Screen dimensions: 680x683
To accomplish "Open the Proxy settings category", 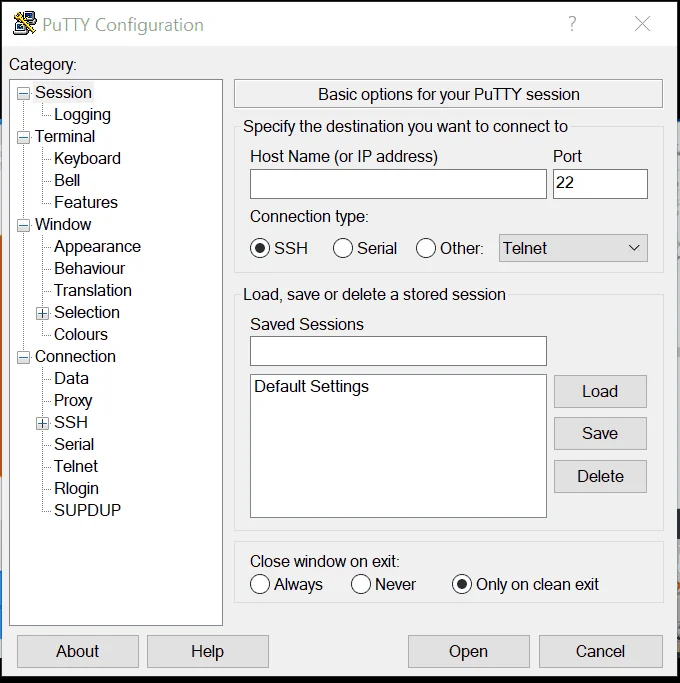I will [x=73, y=400].
